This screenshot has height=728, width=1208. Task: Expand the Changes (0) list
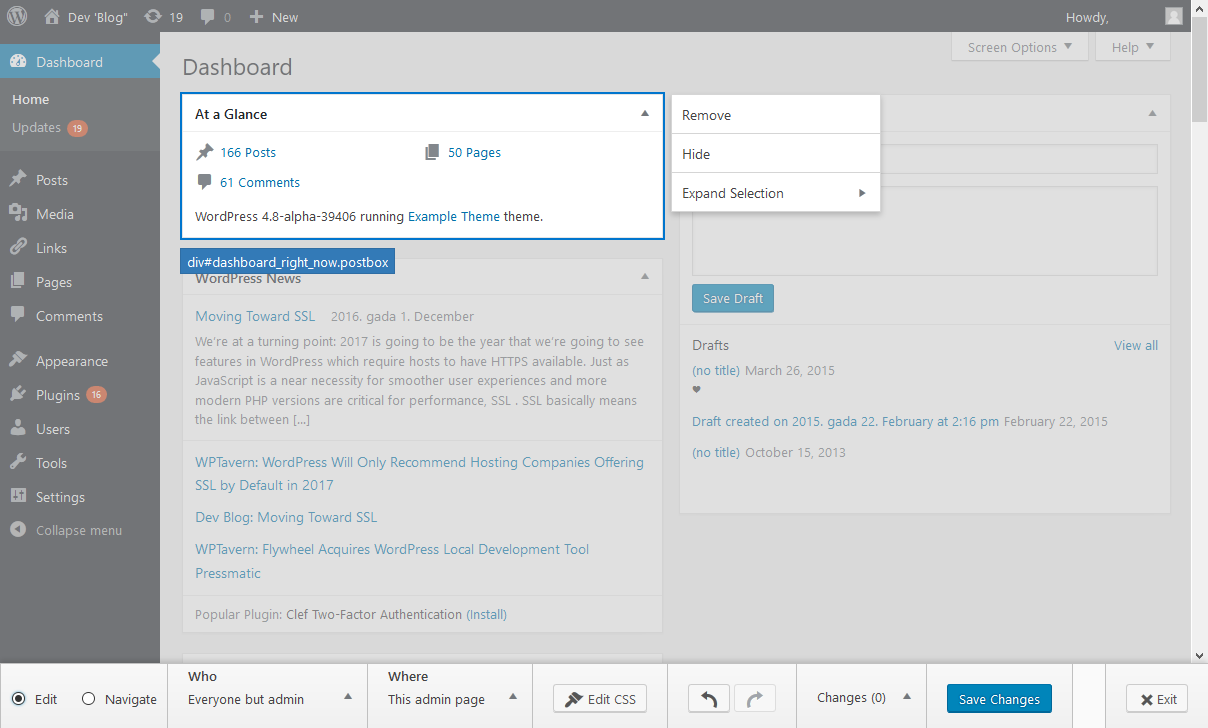tap(862, 698)
